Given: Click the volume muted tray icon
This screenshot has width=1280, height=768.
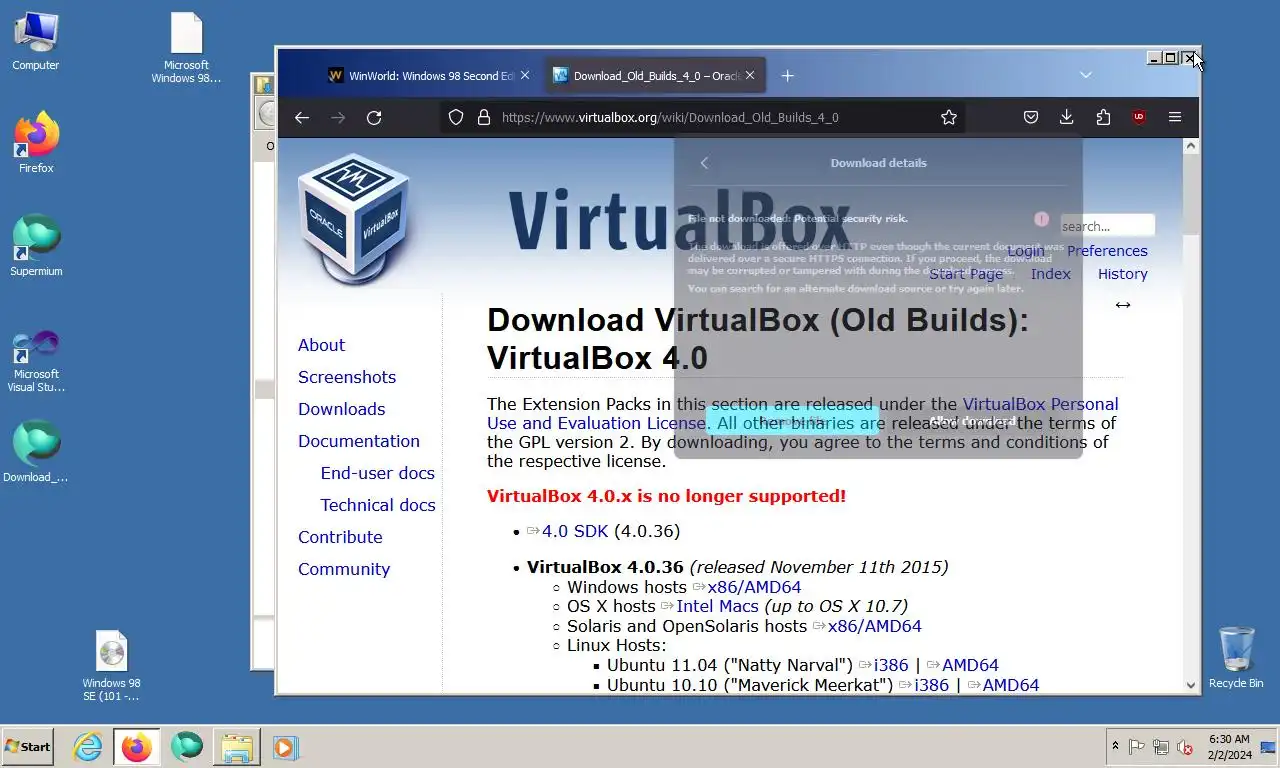Looking at the screenshot, I should click(x=1185, y=747).
